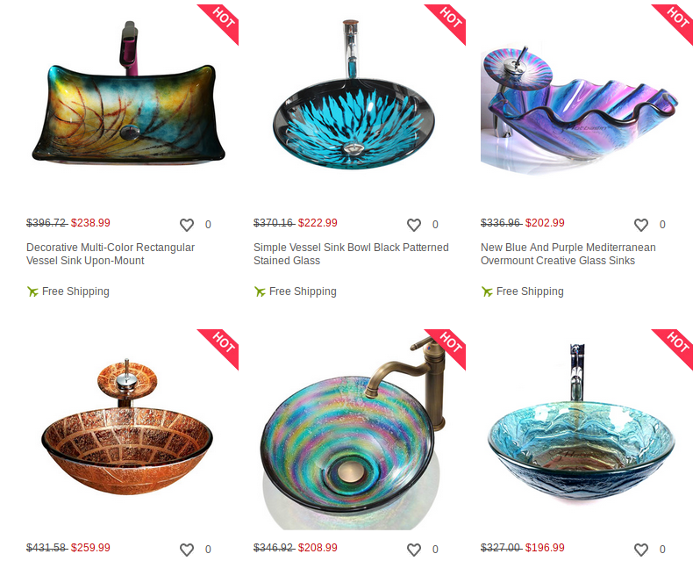Image resolution: width=700 pixels, height=561 pixels.
Task: View the blue purple shell-shaped sink image
Action: [x=579, y=109]
